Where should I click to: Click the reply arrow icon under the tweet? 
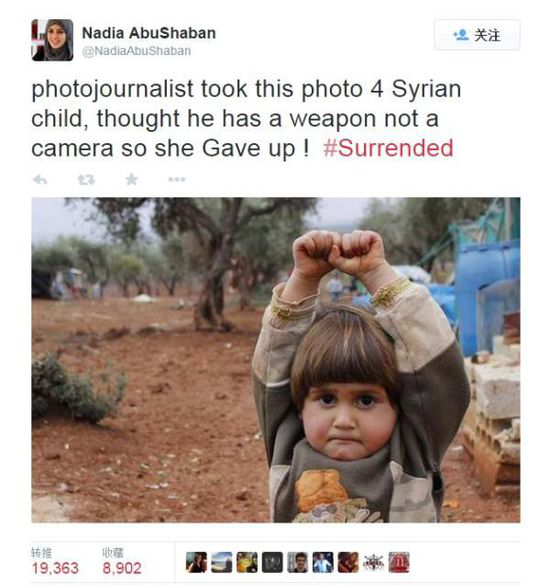tap(40, 180)
